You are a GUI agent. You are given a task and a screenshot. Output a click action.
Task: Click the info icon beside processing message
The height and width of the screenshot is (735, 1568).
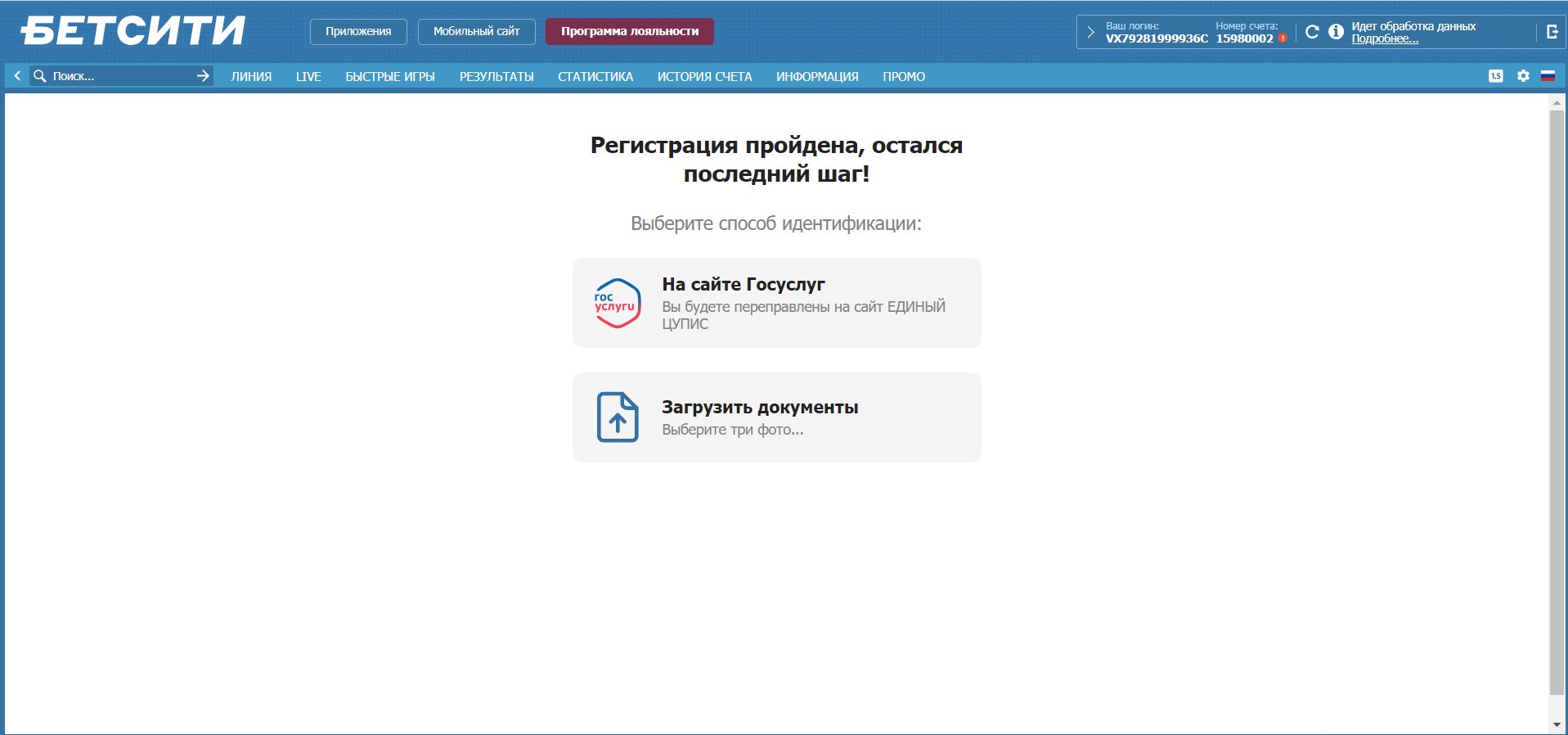[1336, 32]
